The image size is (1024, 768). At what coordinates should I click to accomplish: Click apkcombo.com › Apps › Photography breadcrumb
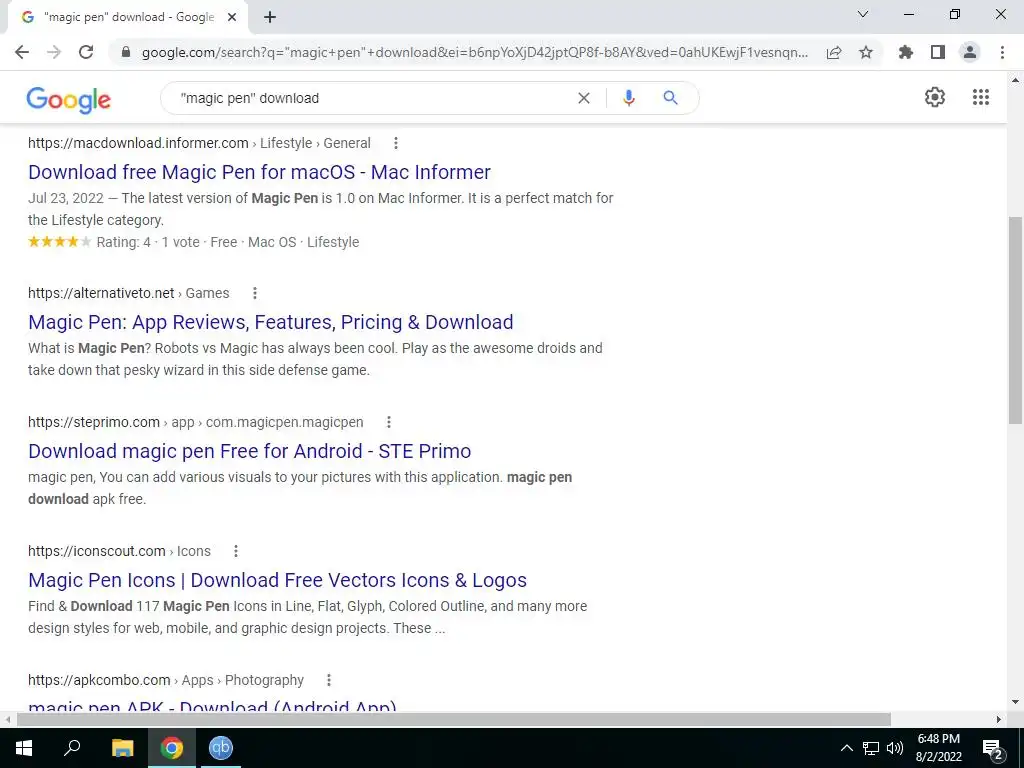[x=166, y=680]
